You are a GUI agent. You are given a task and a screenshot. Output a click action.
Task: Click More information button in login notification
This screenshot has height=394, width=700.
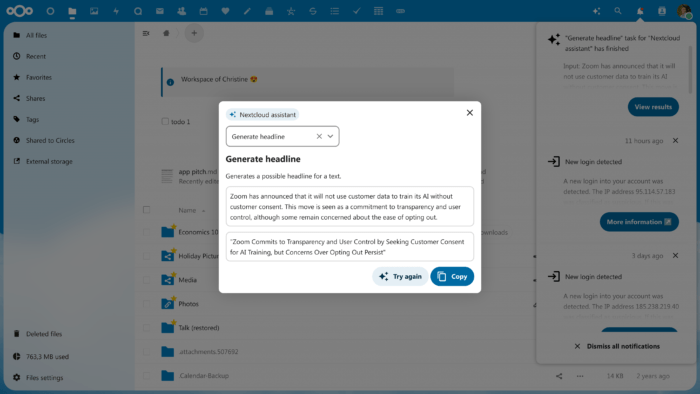click(639, 222)
